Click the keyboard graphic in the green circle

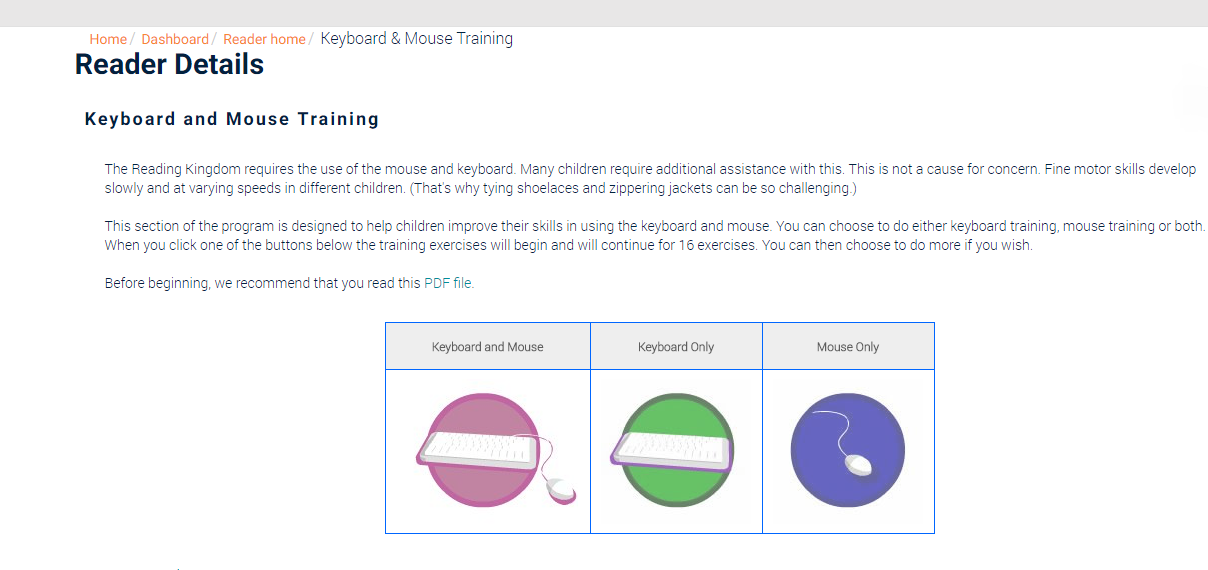[x=672, y=452]
